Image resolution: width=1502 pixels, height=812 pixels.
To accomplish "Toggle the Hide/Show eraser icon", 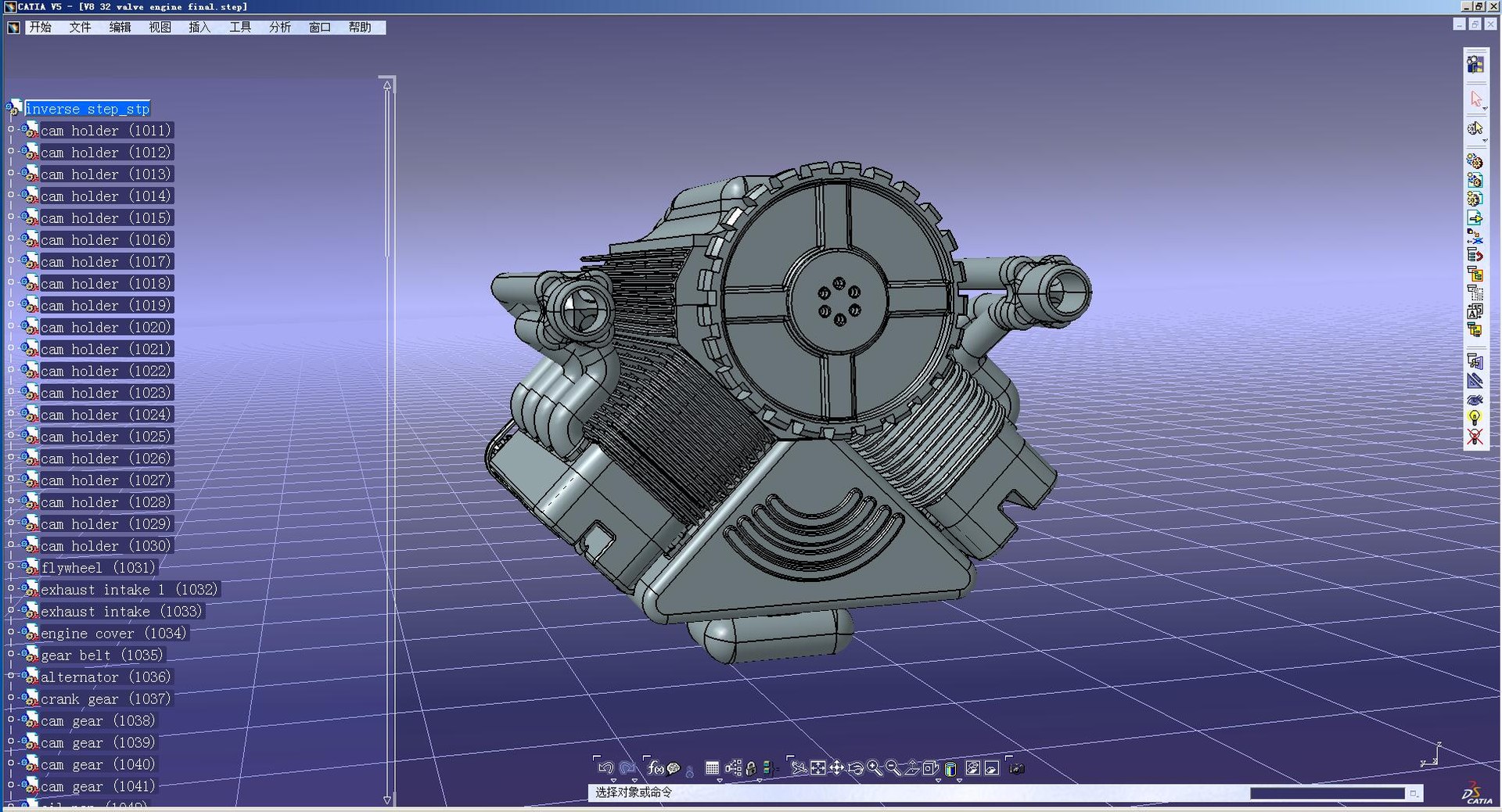I will pos(973,768).
